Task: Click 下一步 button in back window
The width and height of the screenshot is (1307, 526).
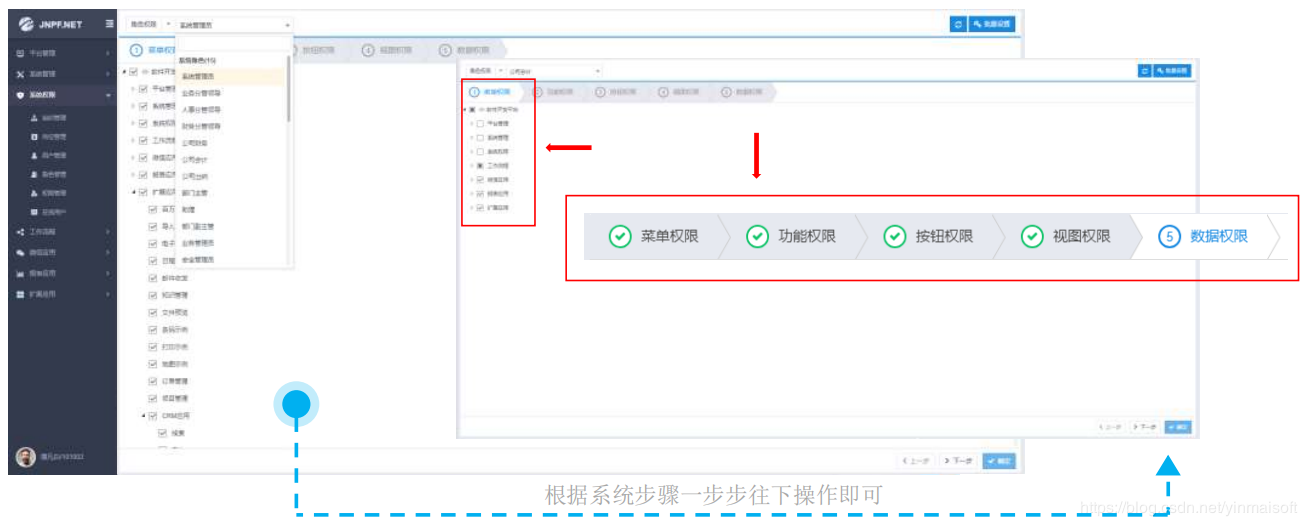Action: (x=958, y=461)
